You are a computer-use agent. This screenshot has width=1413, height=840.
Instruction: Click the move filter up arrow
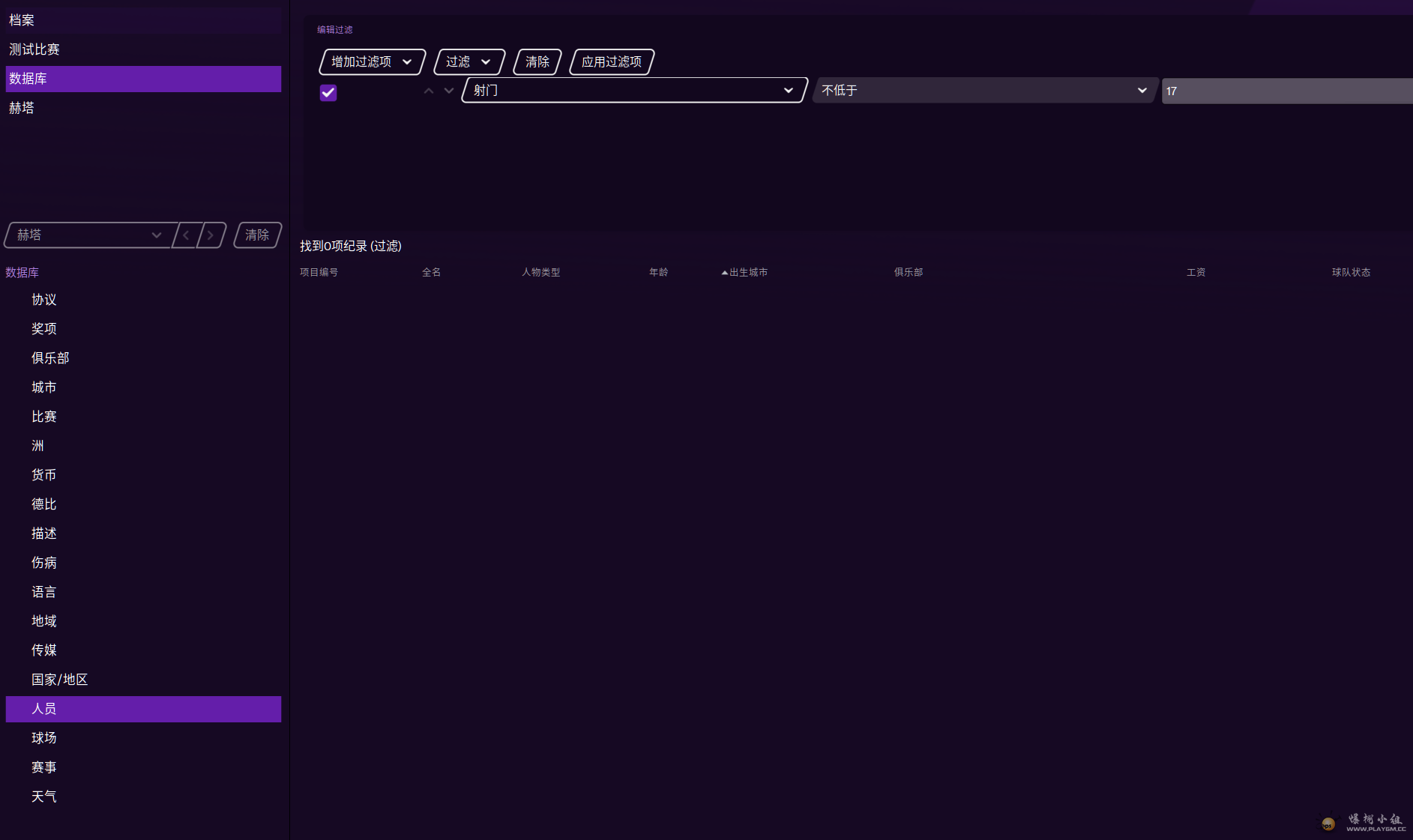click(x=429, y=91)
